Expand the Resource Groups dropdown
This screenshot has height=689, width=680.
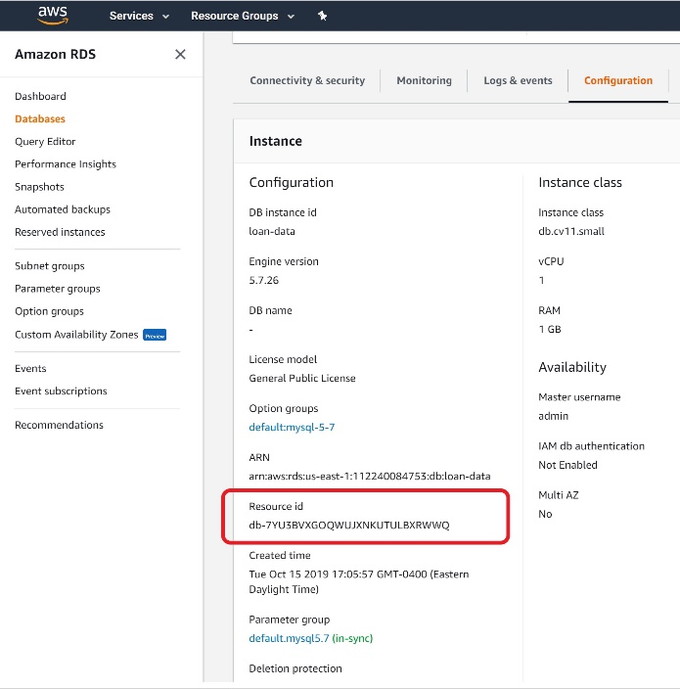click(242, 16)
